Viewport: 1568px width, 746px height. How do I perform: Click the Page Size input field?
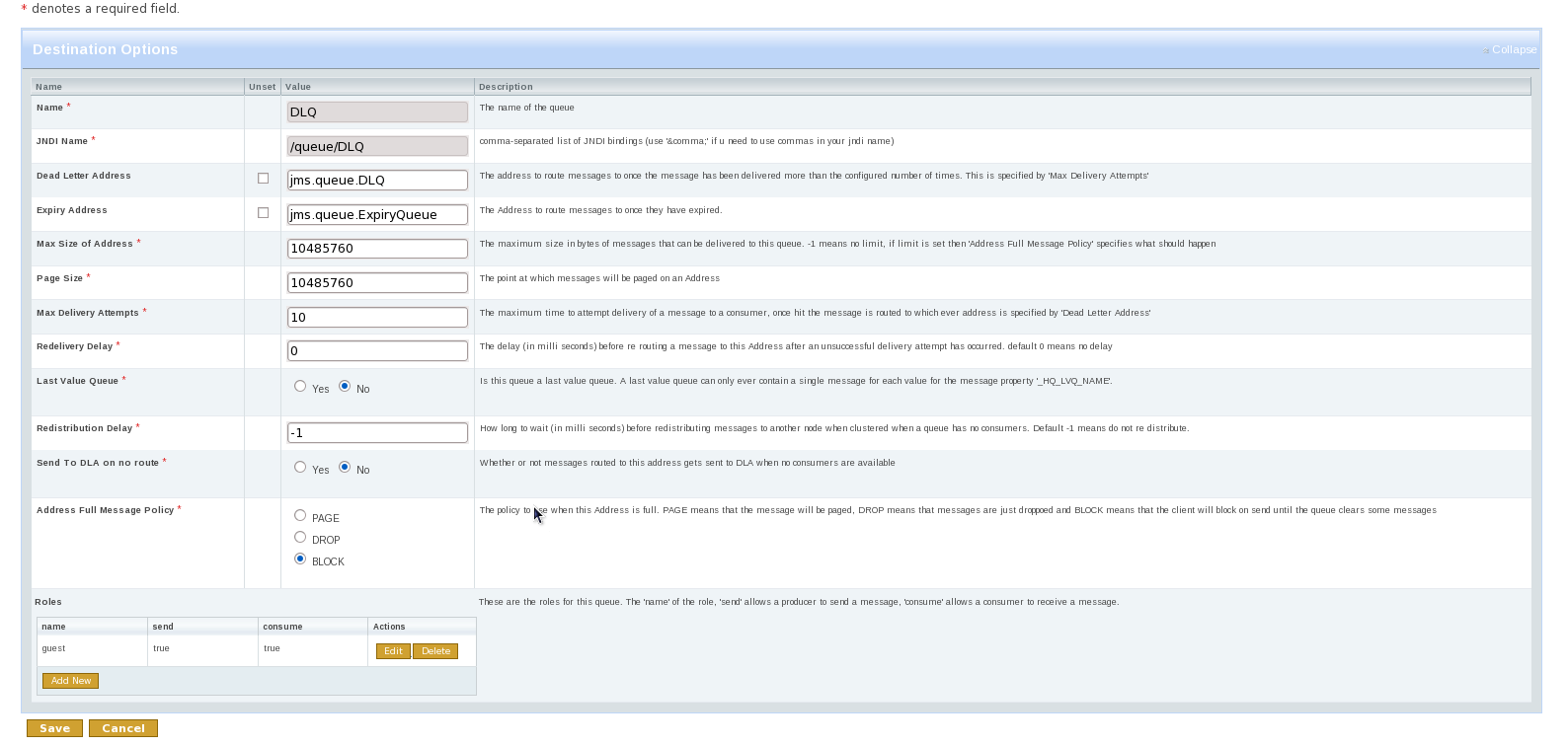click(x=377, y=283)
